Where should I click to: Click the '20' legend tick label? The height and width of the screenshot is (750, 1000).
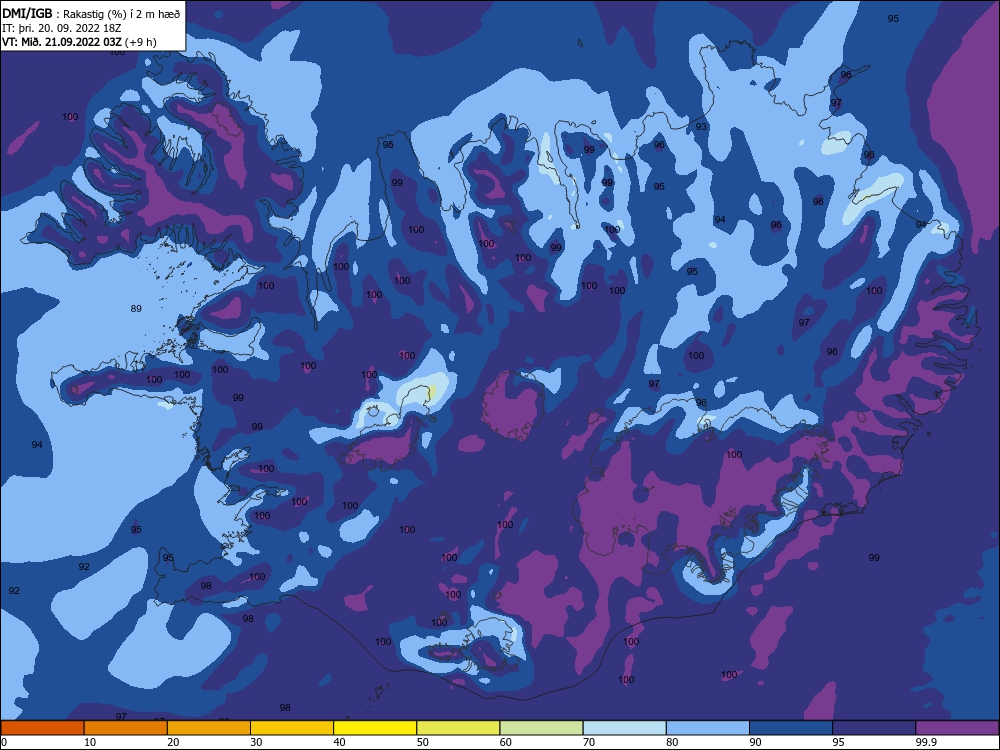[173, 742]
